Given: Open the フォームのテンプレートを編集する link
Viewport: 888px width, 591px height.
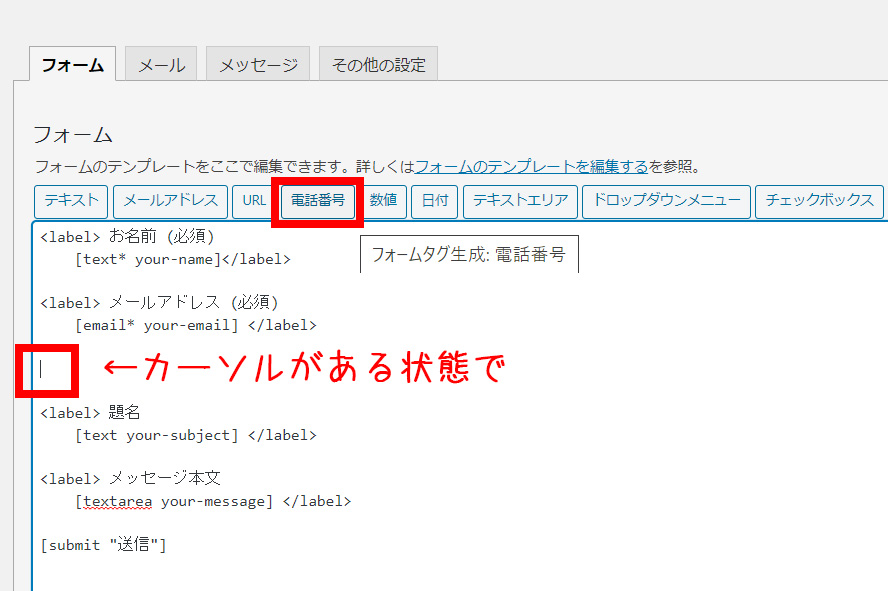Looking at the screenshot, I should coord(530,166).
